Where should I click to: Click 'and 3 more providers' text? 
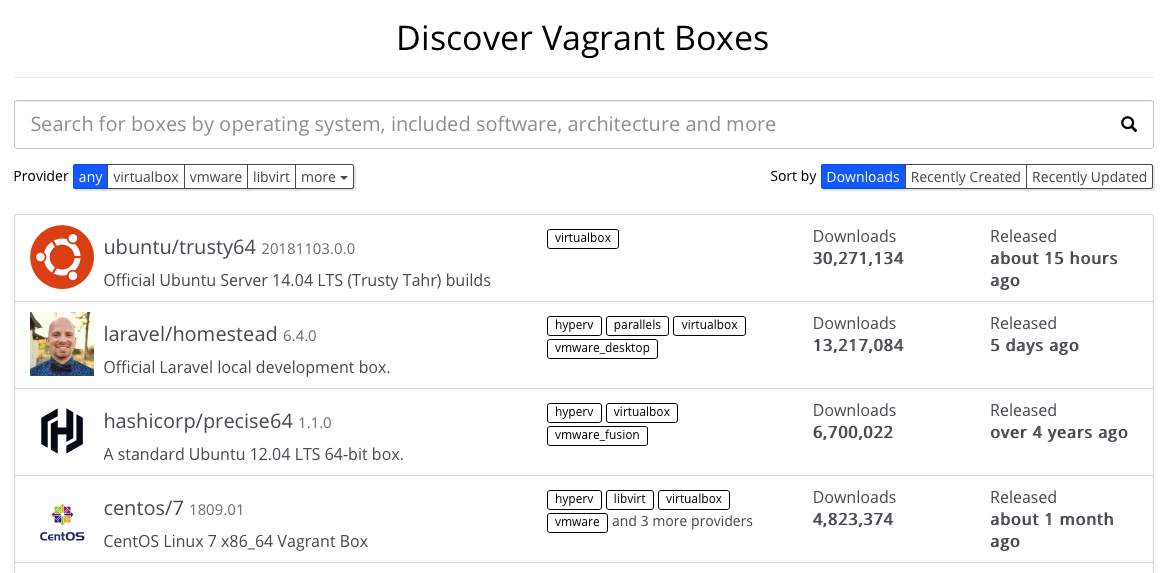coord(682,521)
